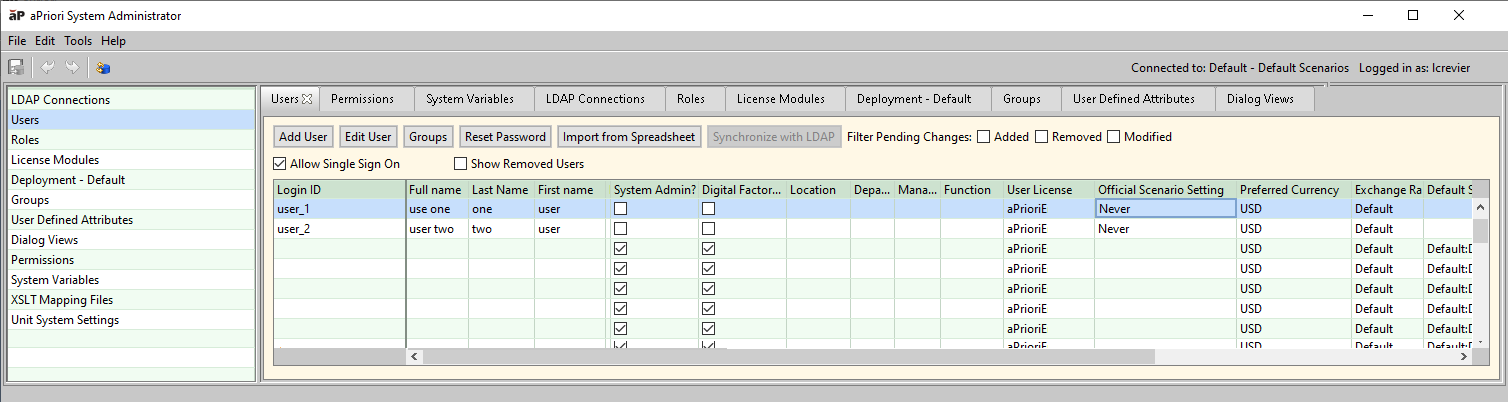Image resolution: width=1508 pixels, height=402 pixels.
Task: Select Deployment - Default in left sidebar
Action: (131, 180)
